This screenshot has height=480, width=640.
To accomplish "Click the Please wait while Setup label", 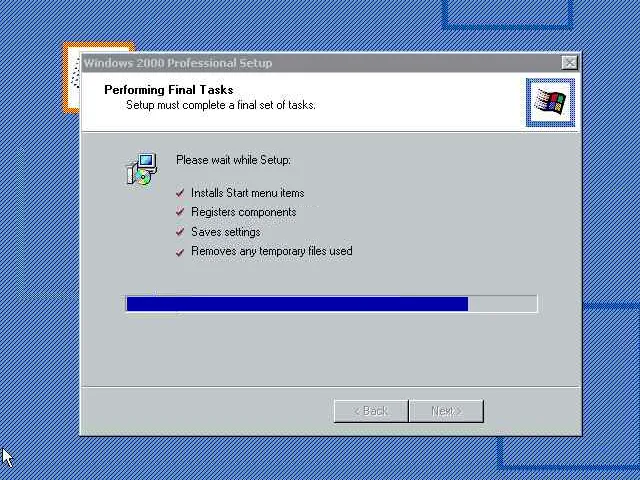I will click(x=233, y=160).
